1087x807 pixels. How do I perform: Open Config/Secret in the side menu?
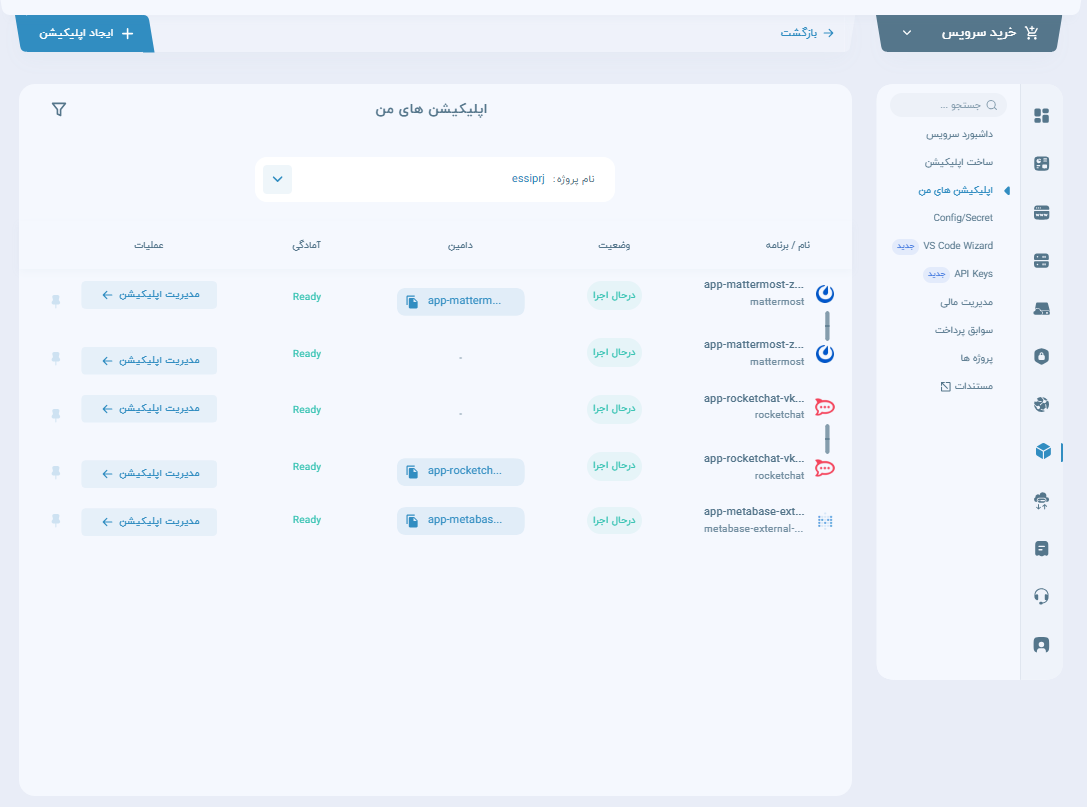coord(962,217)
